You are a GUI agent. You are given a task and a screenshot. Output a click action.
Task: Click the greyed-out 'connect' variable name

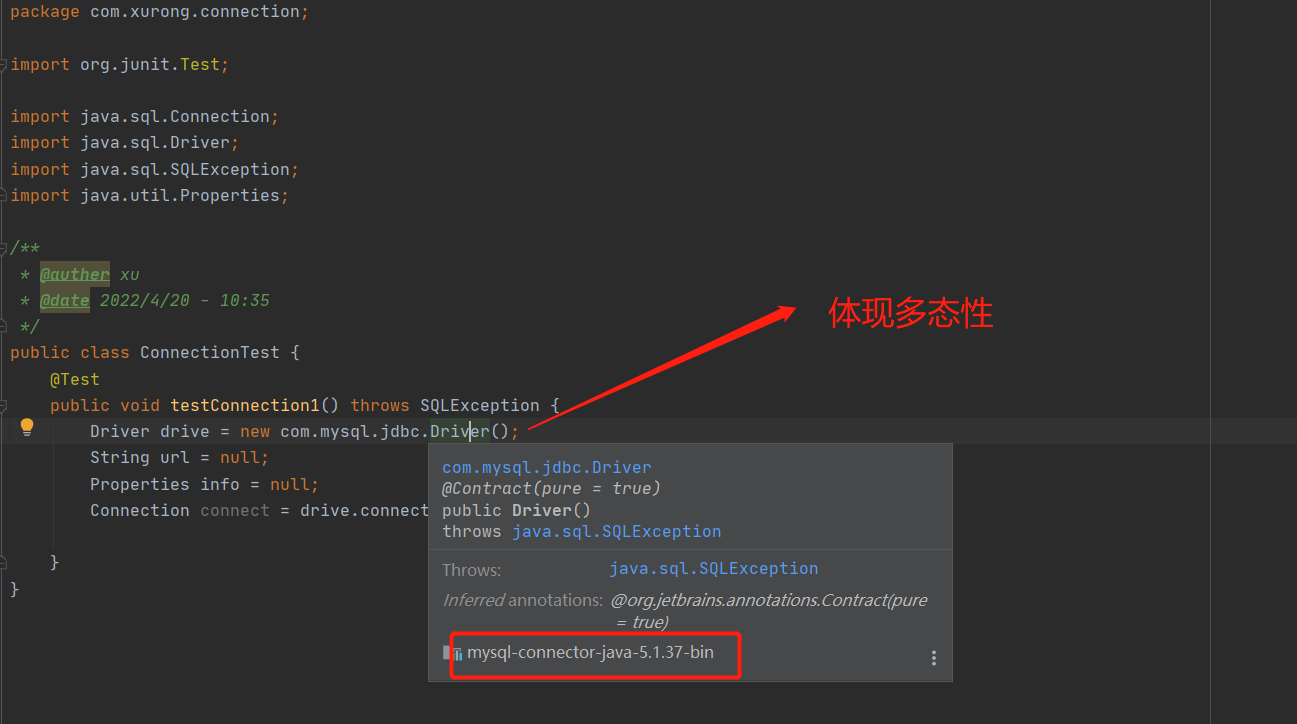[x=235, y=510]
